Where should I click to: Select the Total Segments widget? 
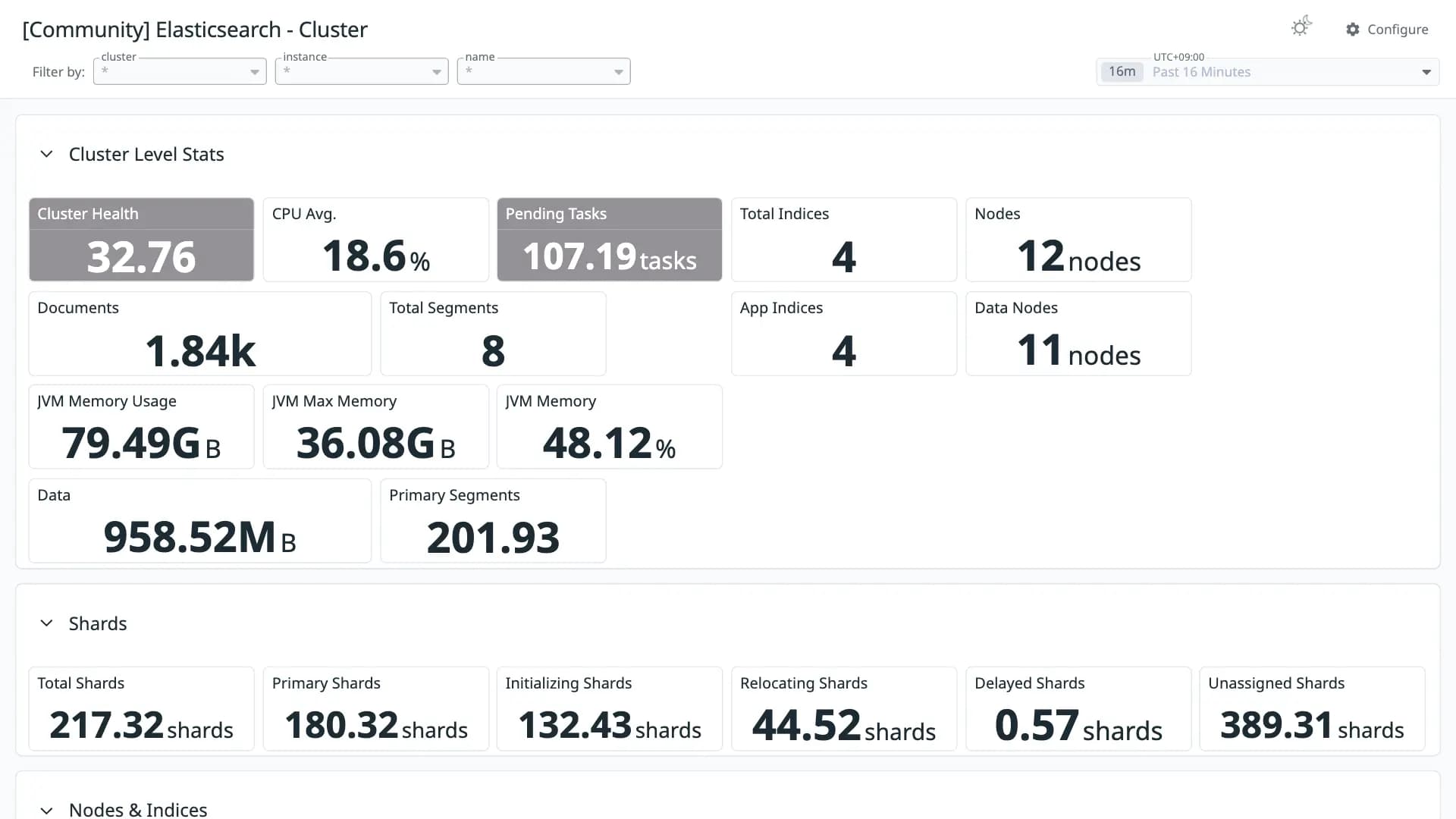pos(493,334)
